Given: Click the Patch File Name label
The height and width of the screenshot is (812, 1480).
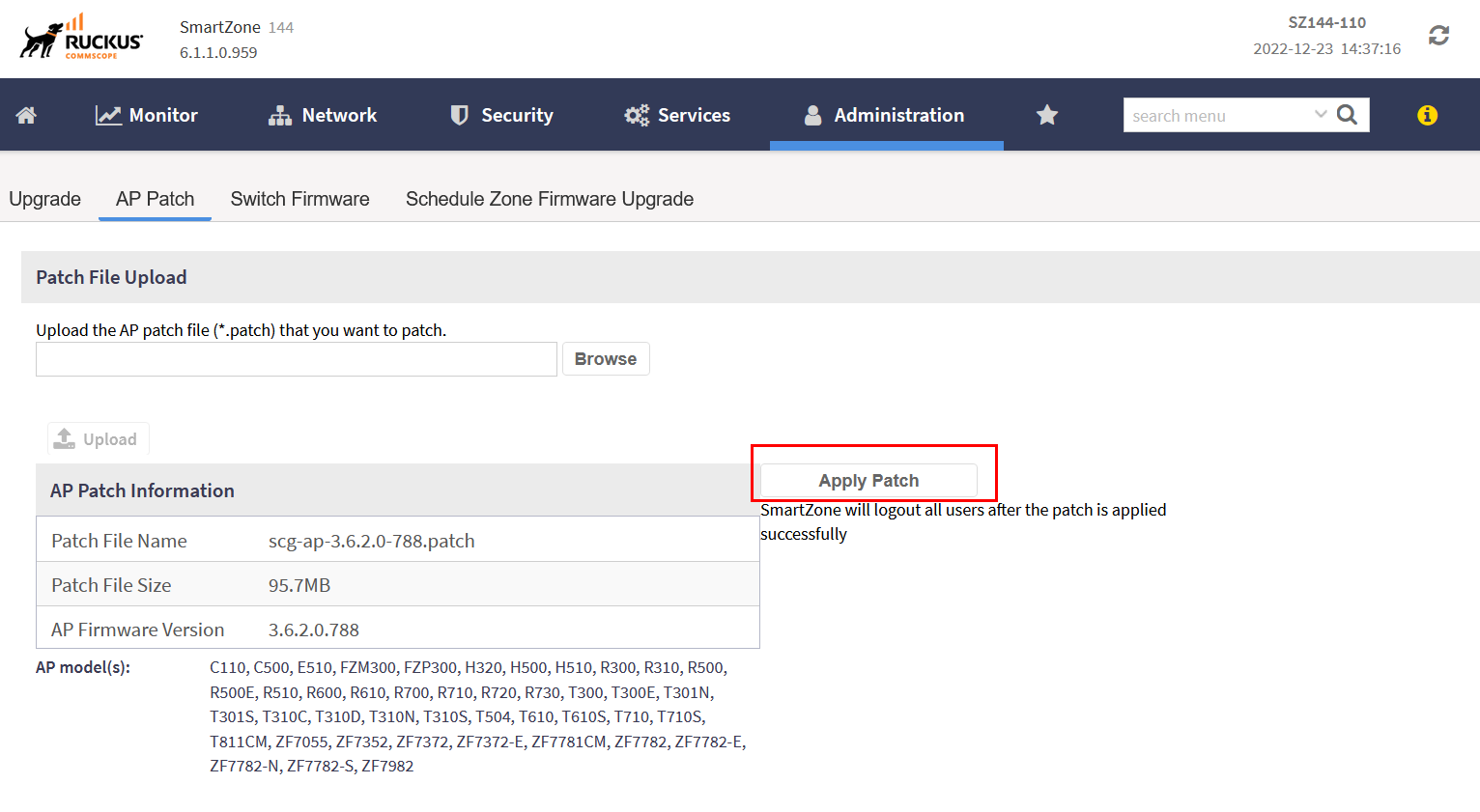Looking at the screenshot, I should tap(119, 541).
